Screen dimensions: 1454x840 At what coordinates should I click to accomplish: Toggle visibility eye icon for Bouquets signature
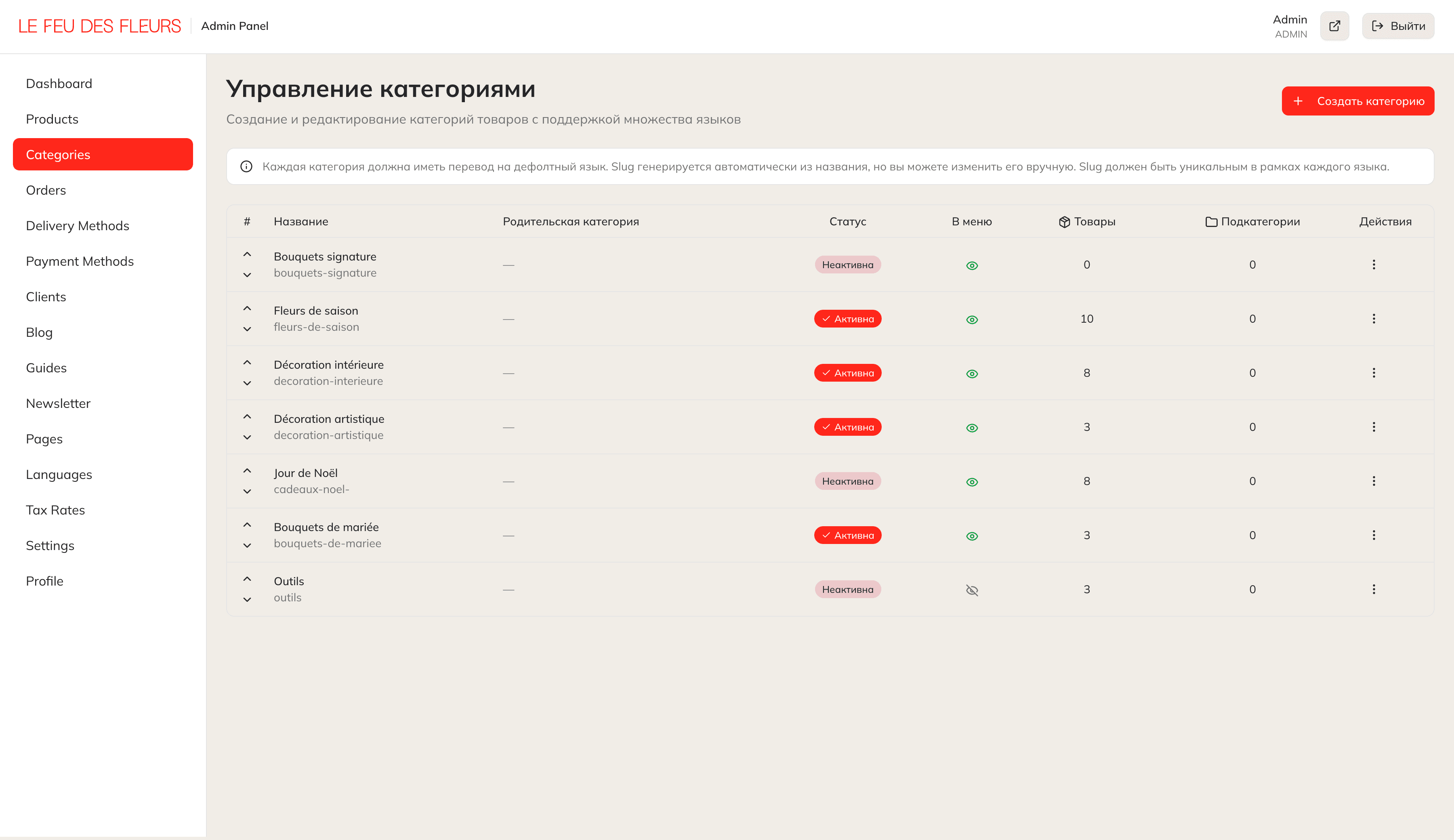(x=972, y=265)
